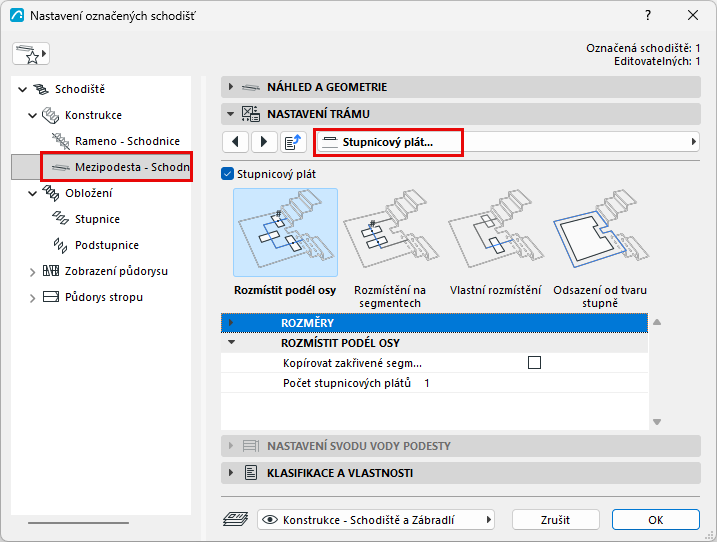Go to next page with right arrow
717x542 pixels.
pyautogui.click(x=264, y=142)
